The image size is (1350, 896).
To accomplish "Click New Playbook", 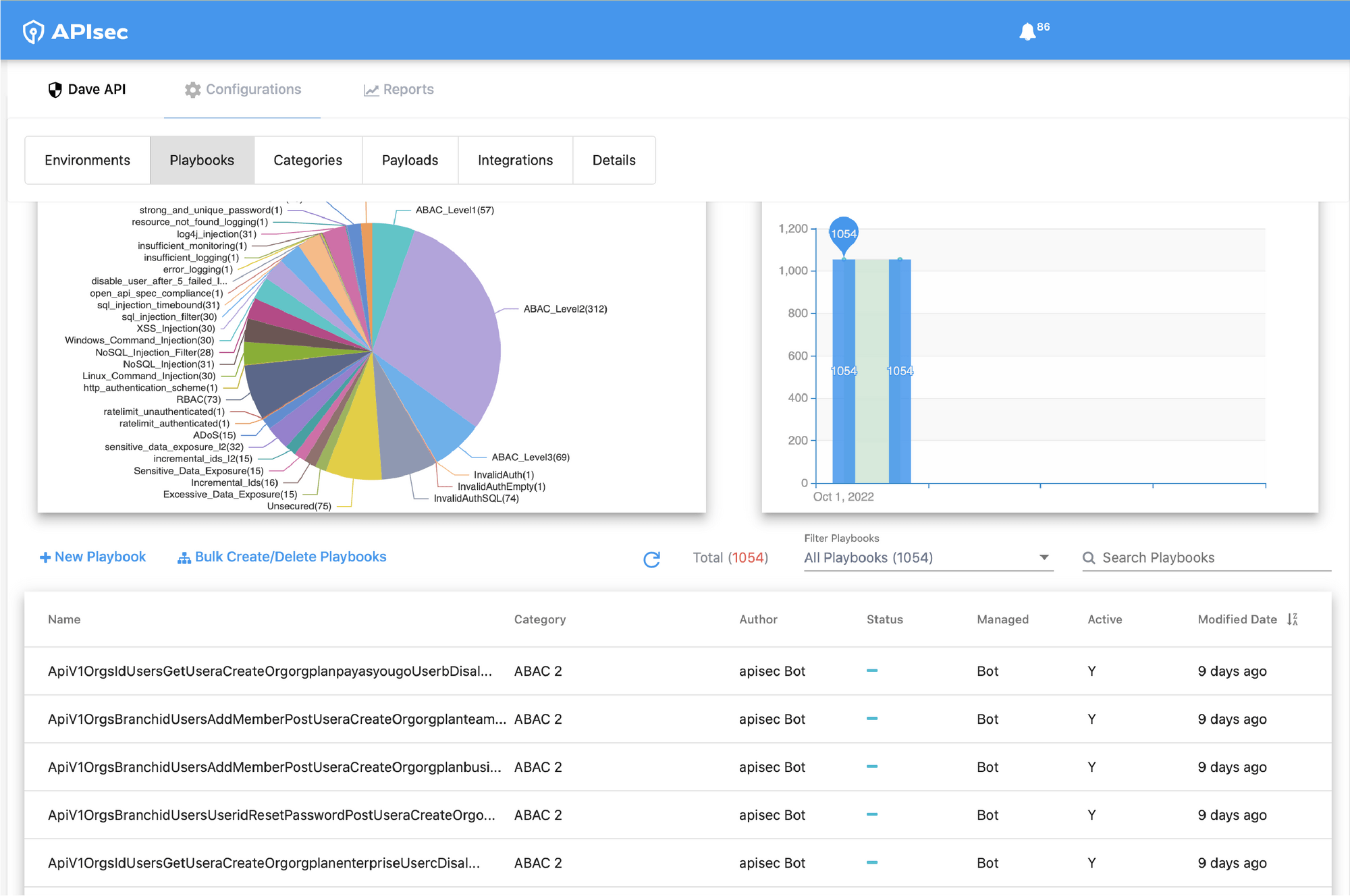I will 92,557.
